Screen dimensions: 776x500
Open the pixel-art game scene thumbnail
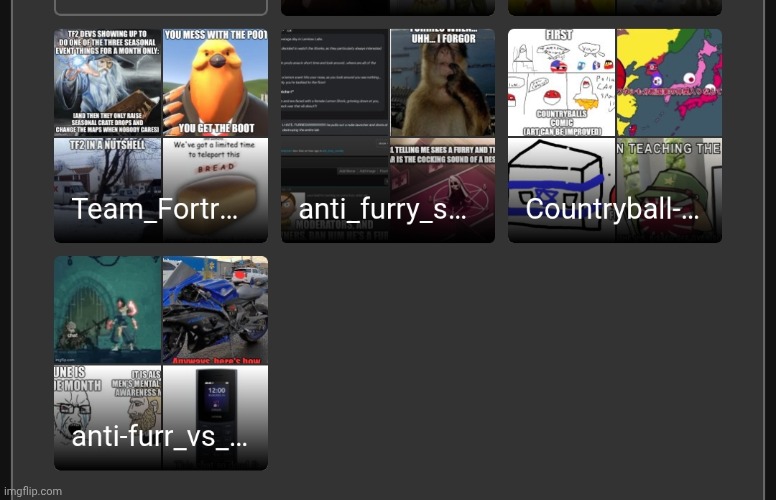[108, 310]
